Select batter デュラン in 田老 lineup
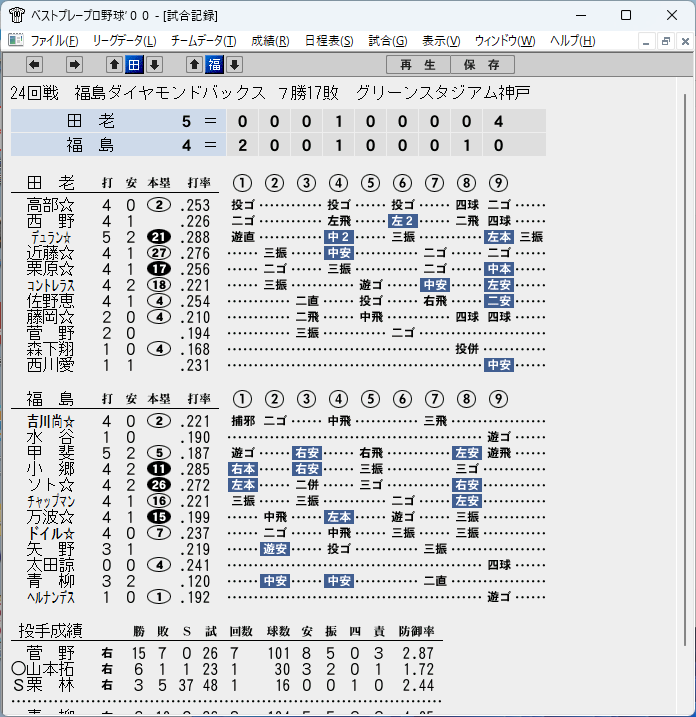Viewport: 696px width, 717px height. [x=51, y=237]
